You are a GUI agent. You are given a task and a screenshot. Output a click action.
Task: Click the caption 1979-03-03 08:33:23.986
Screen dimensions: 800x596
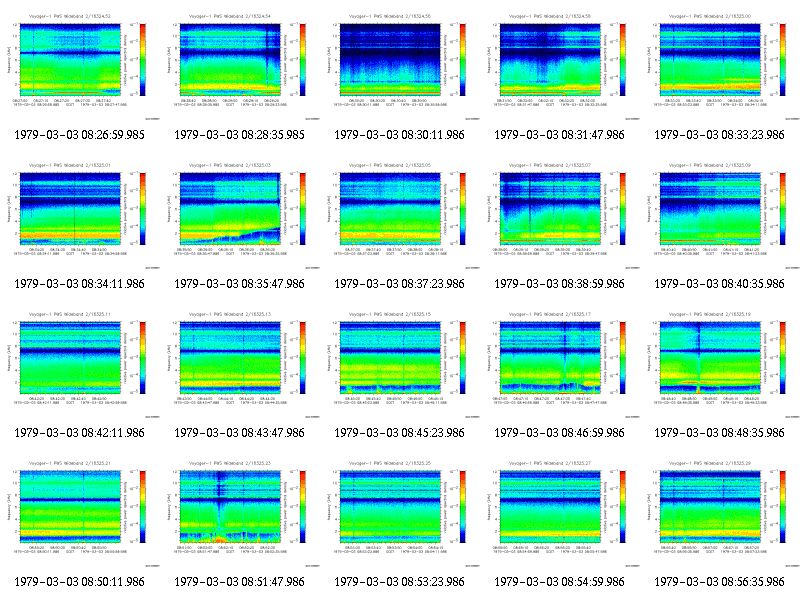click(719, 135)
